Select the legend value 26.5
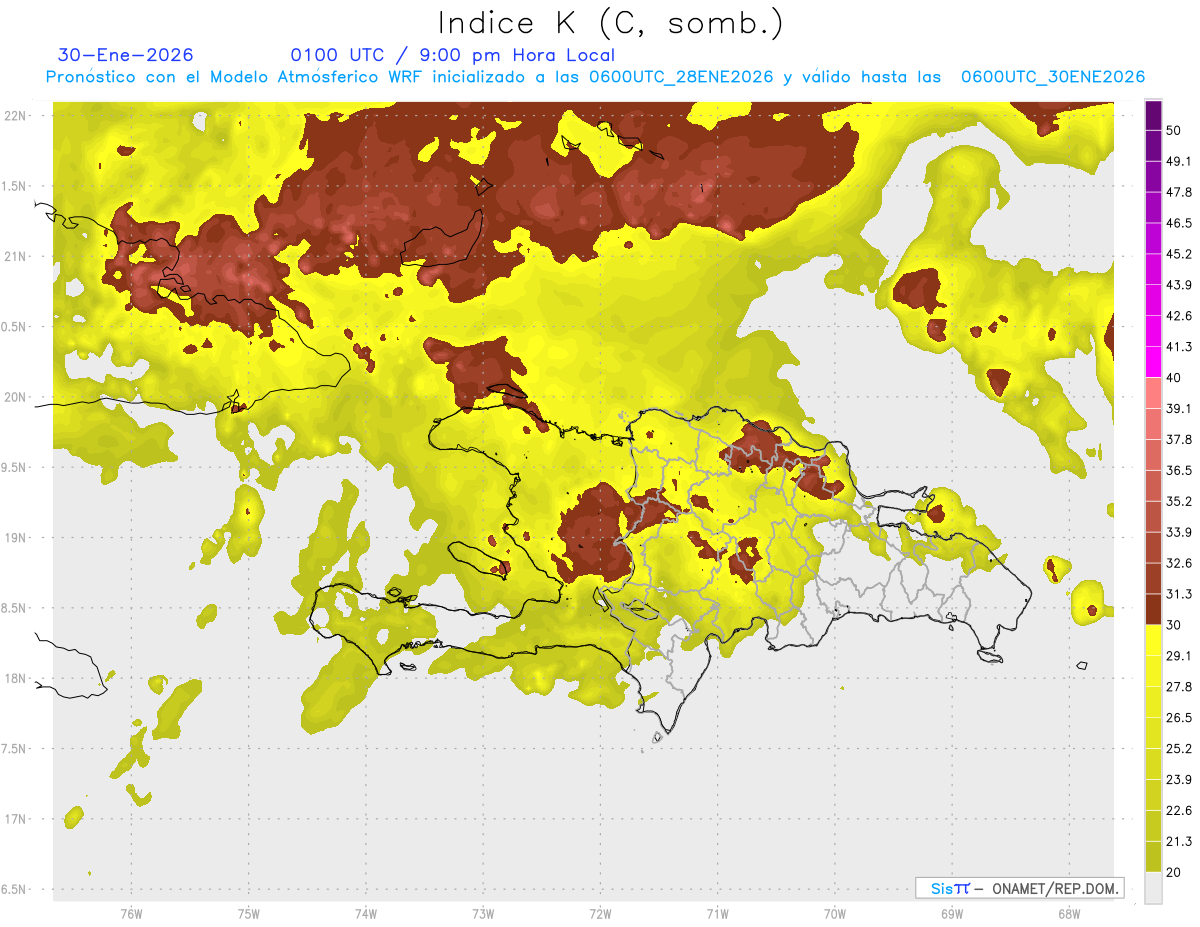 [x=1179, y=718]
